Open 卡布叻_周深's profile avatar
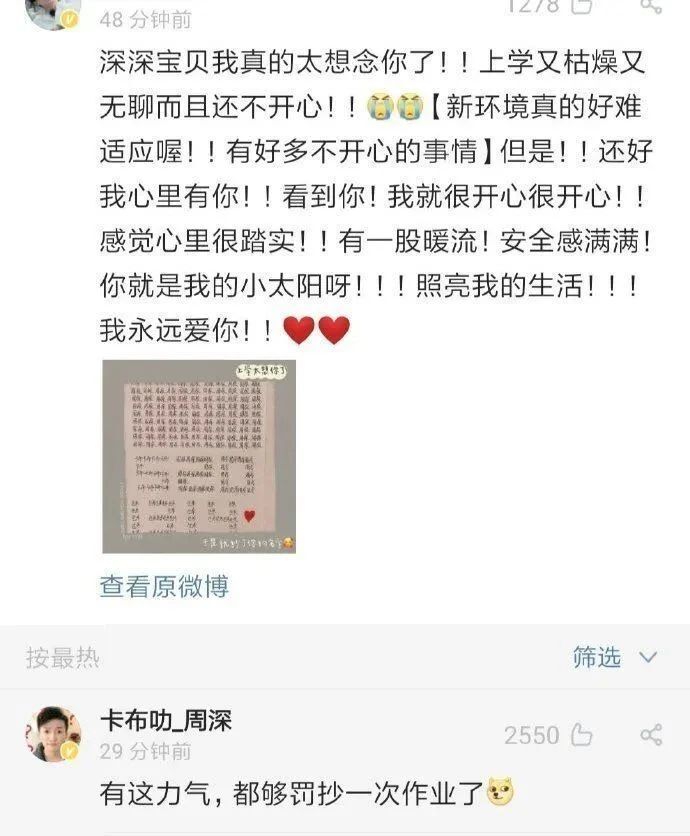Screen dimensions: 690x836 click(x=53, y=734)
